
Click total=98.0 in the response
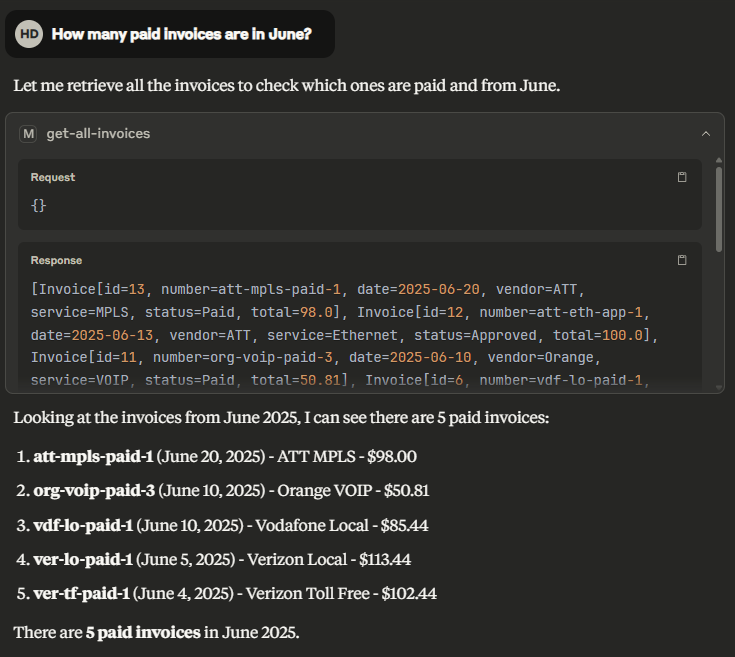[x=292, y=313]
